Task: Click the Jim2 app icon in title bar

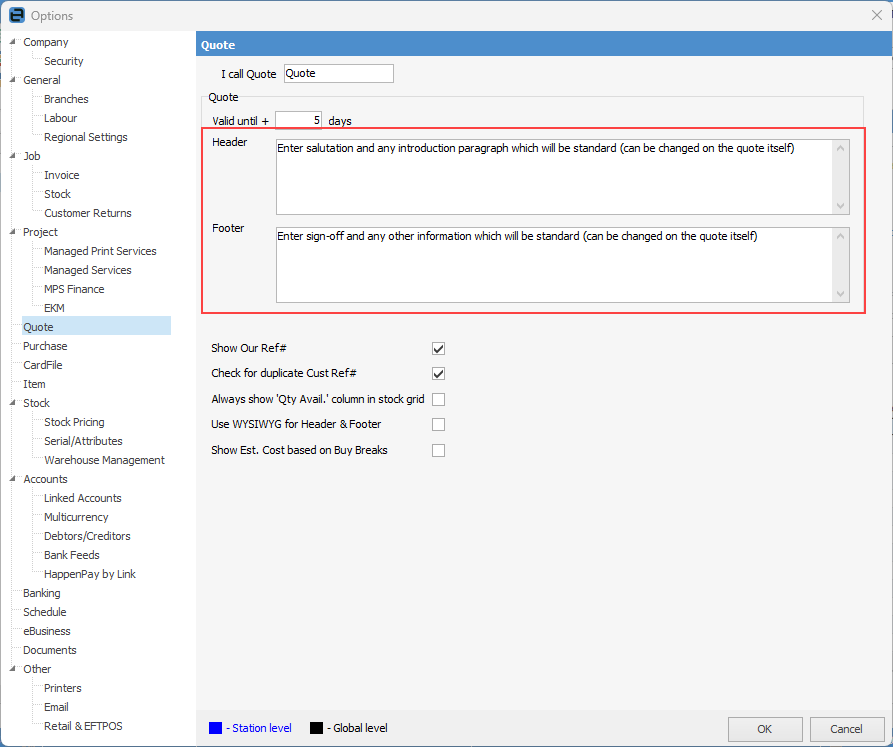Action: [17, 15]
